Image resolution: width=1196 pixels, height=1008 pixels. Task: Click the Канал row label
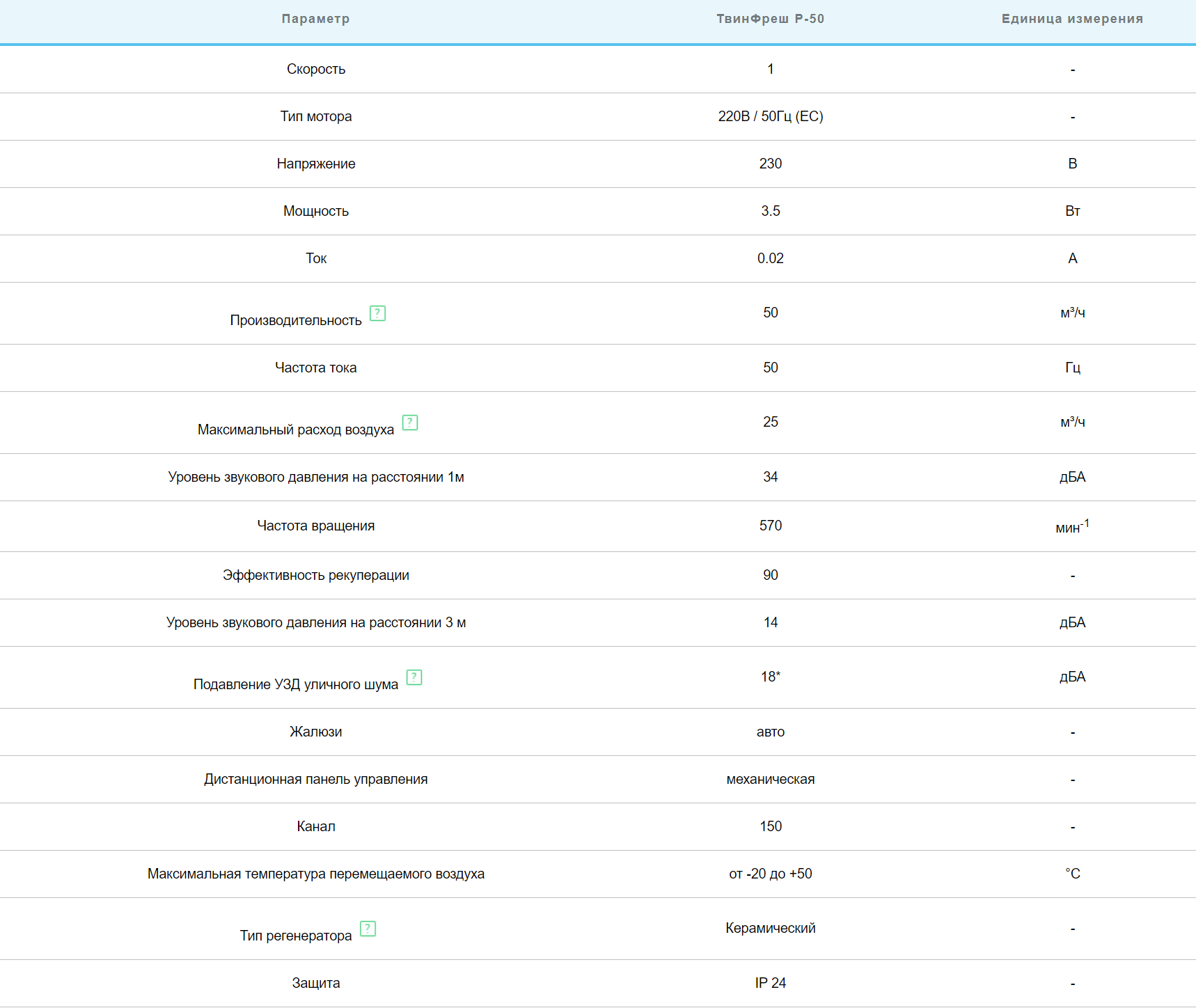click(x=316, y=826)
